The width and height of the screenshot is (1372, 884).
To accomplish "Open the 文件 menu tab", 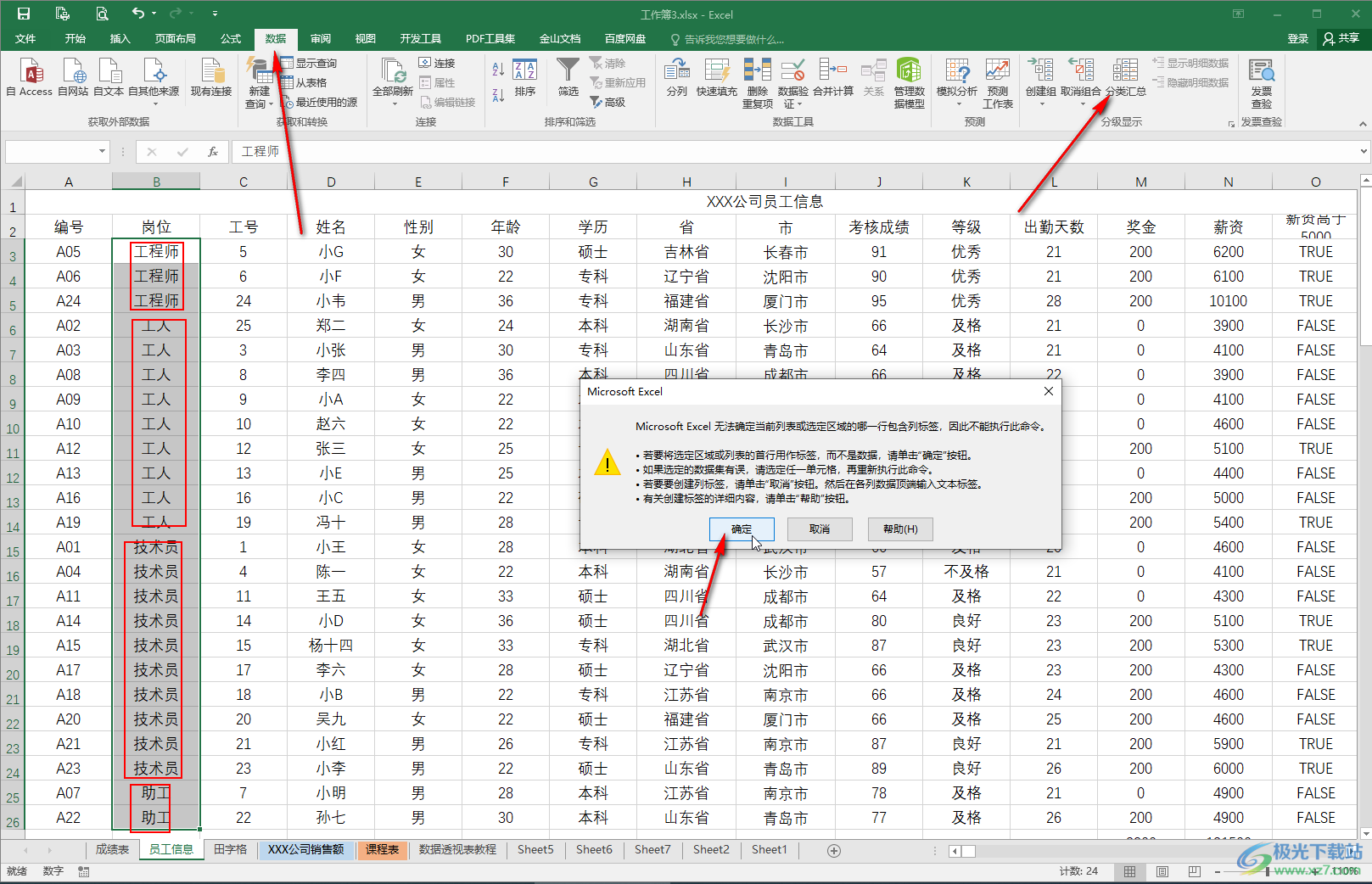I will pyautogui.click(x=25, y=39).
